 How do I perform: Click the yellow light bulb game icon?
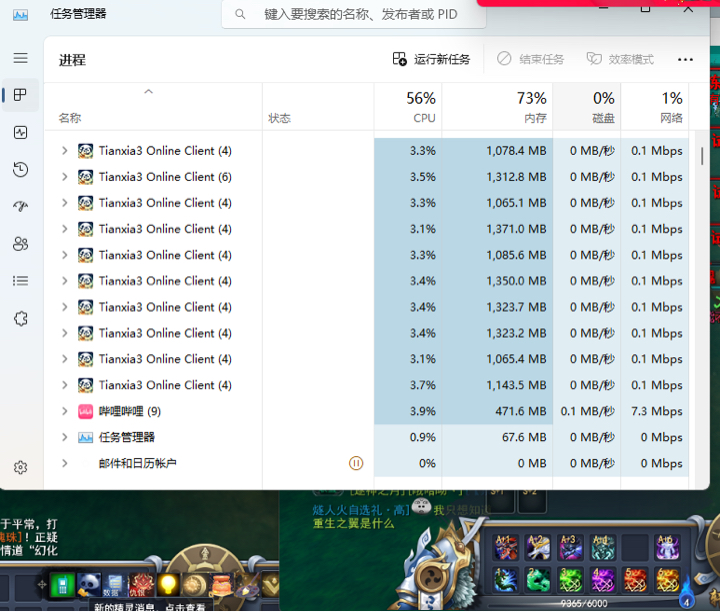168,584
